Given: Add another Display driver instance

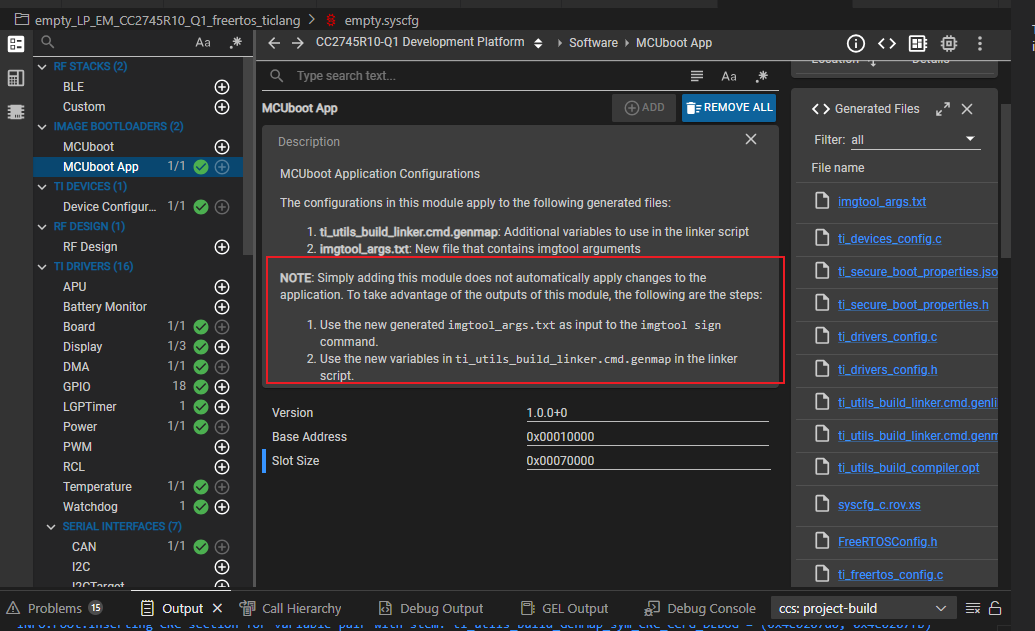Looking at the screenshot, I should [x=222, y=347].
